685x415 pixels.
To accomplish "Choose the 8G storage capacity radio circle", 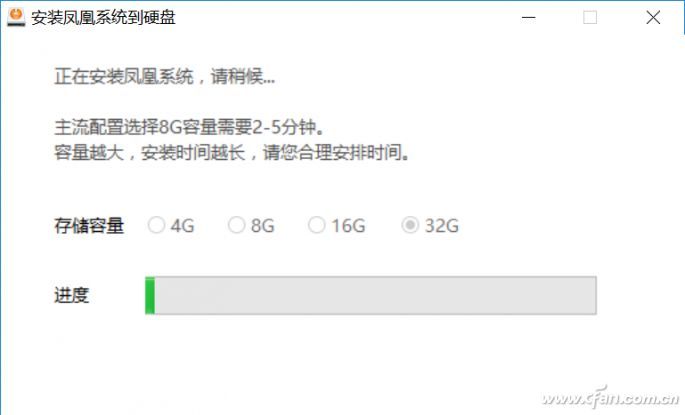I will coord(236,225).
